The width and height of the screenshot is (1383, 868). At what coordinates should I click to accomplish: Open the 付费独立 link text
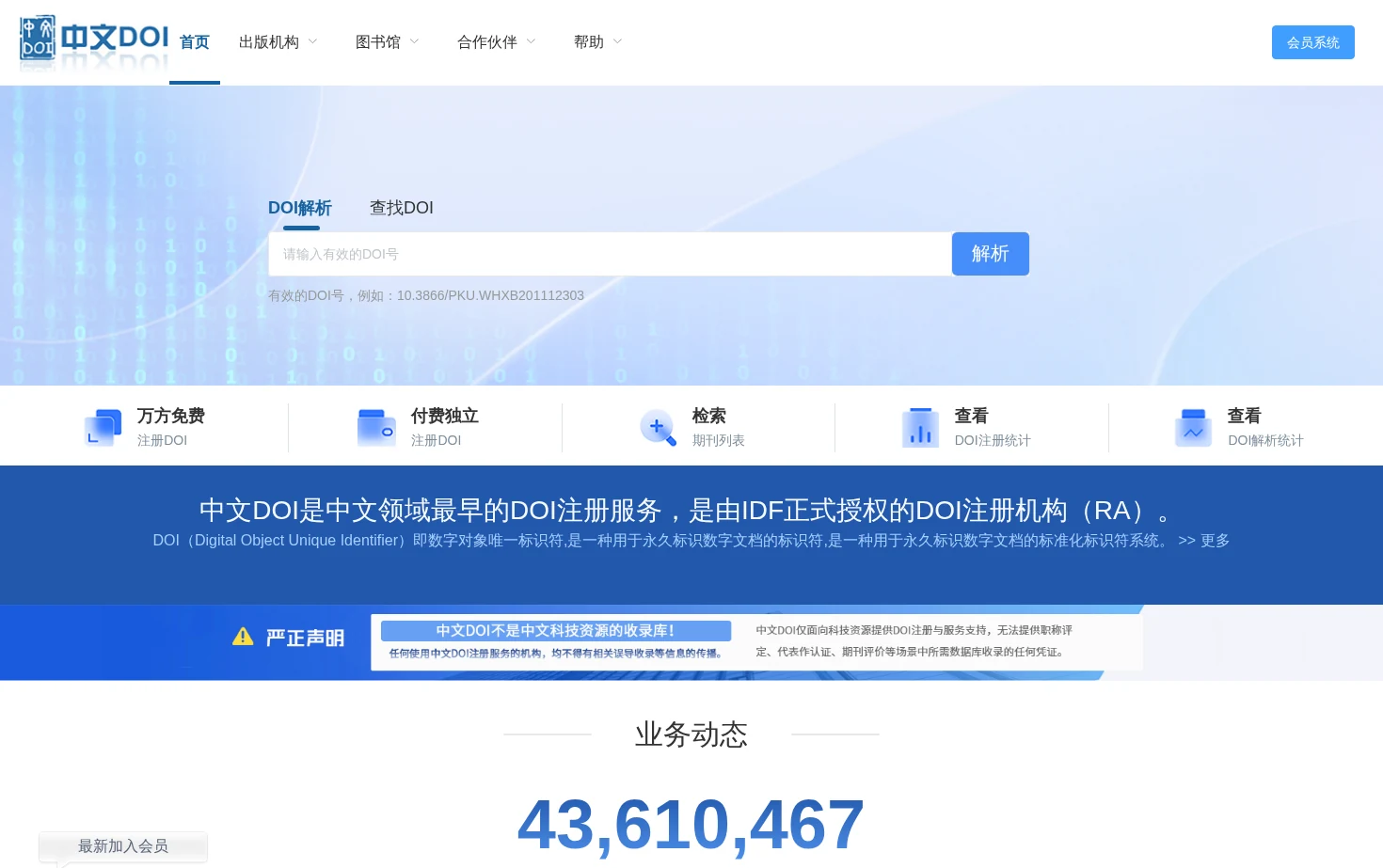pyautogui.click(x=445, y=416)
